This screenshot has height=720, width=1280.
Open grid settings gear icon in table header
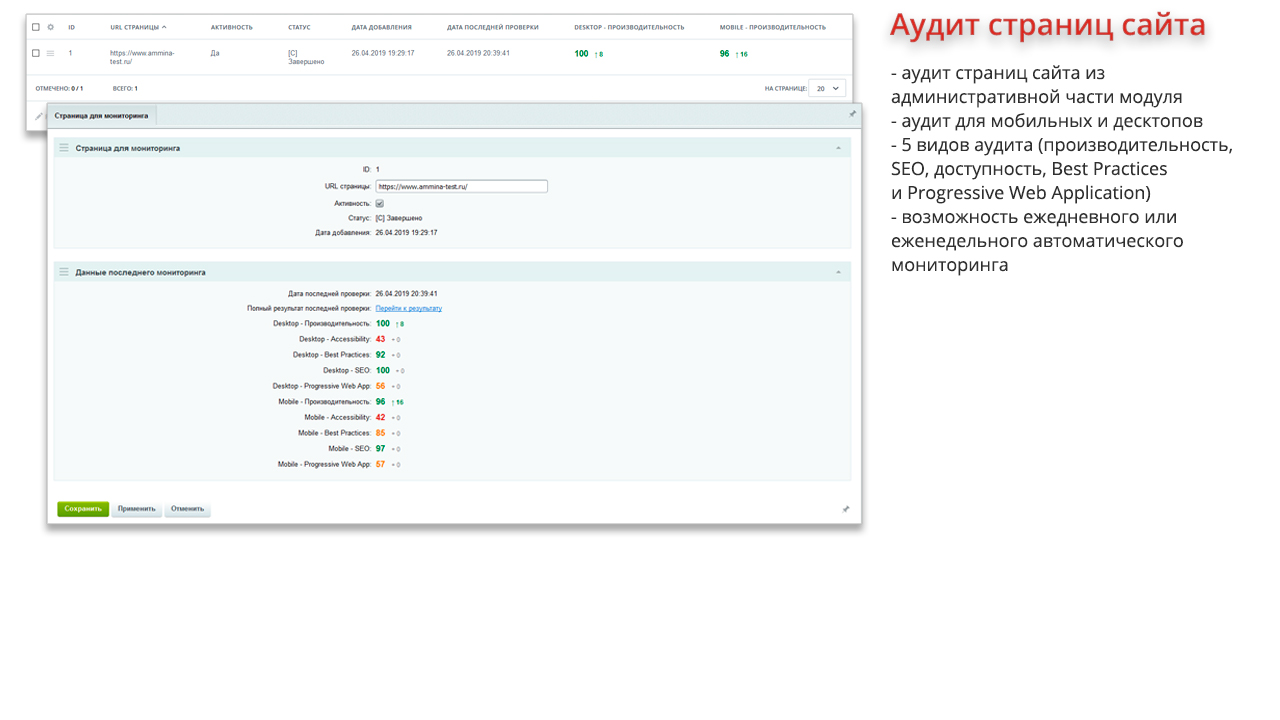tap(51, 27)
